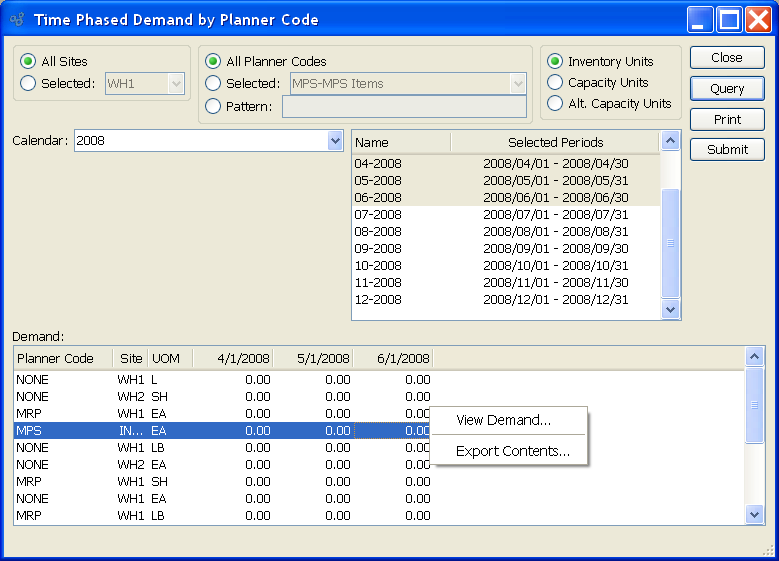Open the Calendar dropdown showing 2008
Image resolution: width=779 pixels, height=561 pixels.
335,141
